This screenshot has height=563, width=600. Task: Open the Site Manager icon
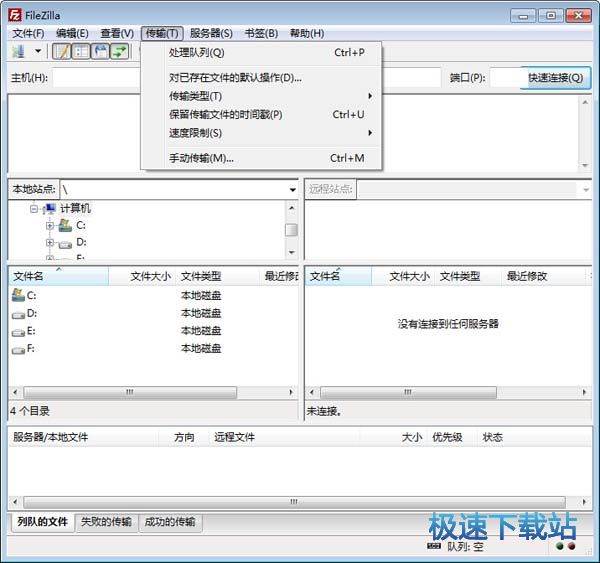click(18, 51)
